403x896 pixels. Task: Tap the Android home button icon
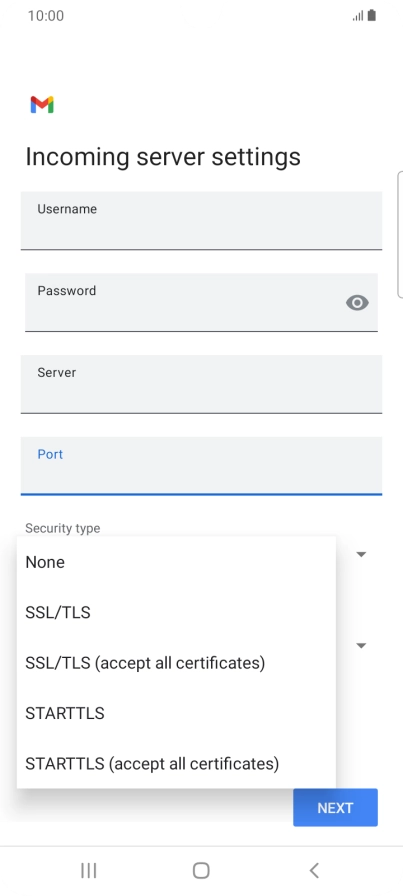[201, 870]
